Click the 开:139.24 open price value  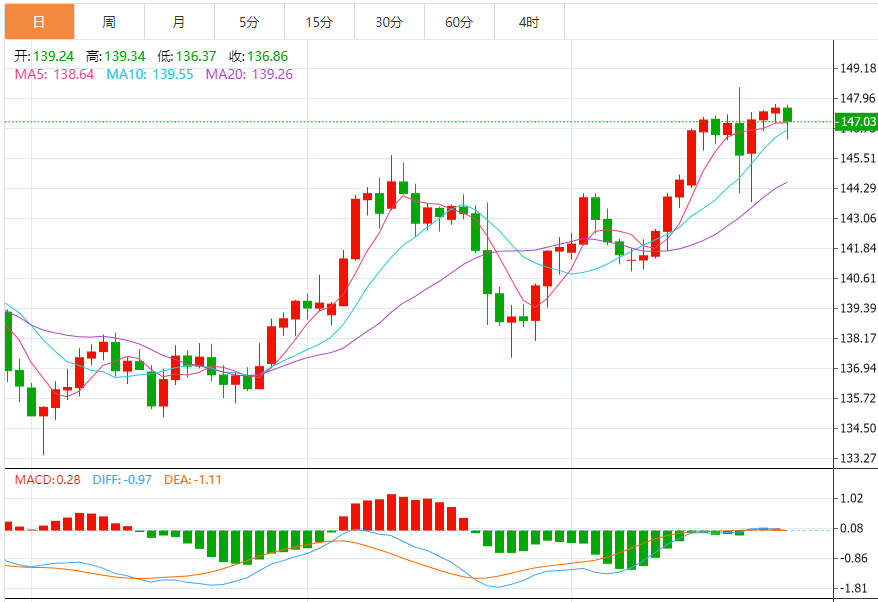[x=44, y=56]
